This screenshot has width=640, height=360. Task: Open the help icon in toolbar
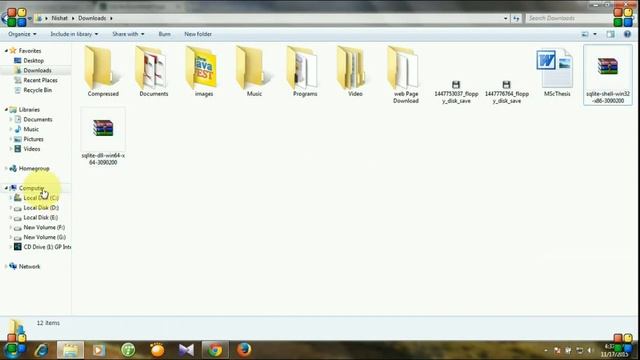point(627,34)
